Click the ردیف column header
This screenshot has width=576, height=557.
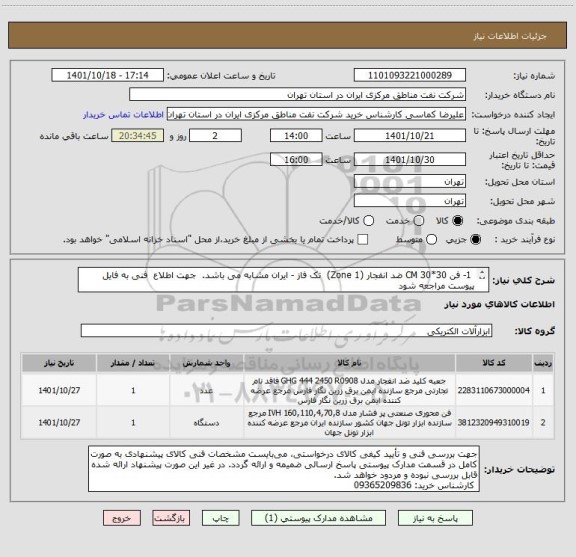point(543,363)
